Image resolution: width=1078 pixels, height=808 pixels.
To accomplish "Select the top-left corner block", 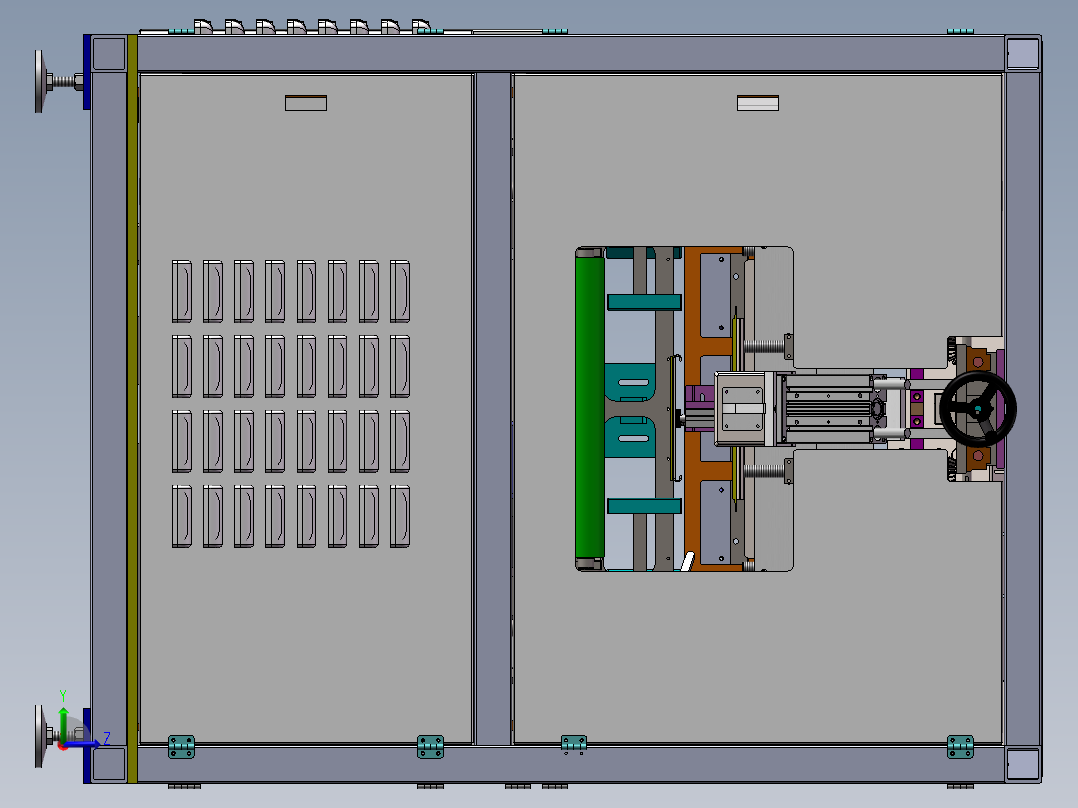I will [109, 54].
